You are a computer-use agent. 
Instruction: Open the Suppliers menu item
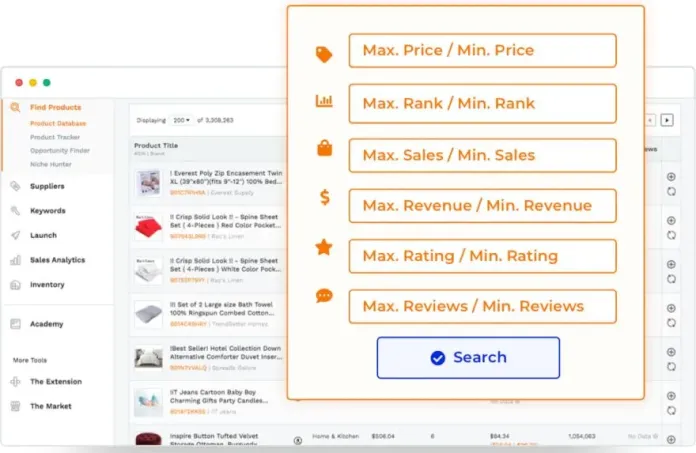[x=47, y=186]
